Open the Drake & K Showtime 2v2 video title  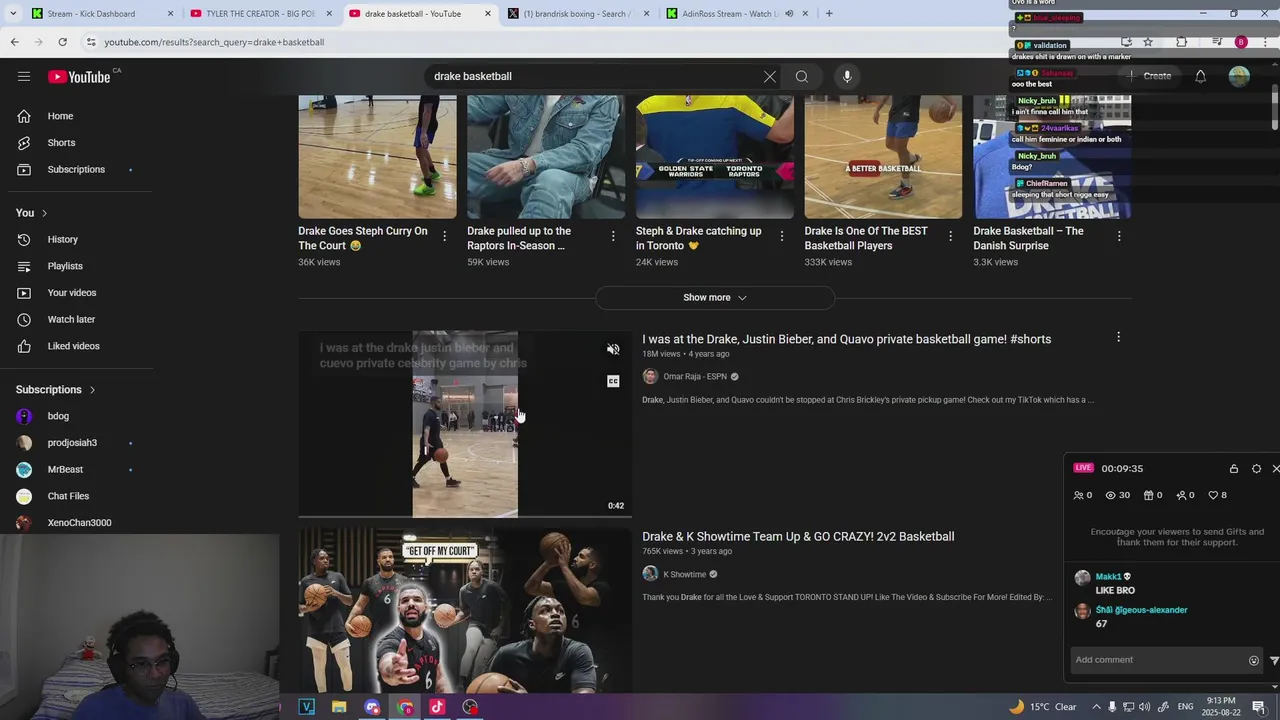click(x=798, y=537)
